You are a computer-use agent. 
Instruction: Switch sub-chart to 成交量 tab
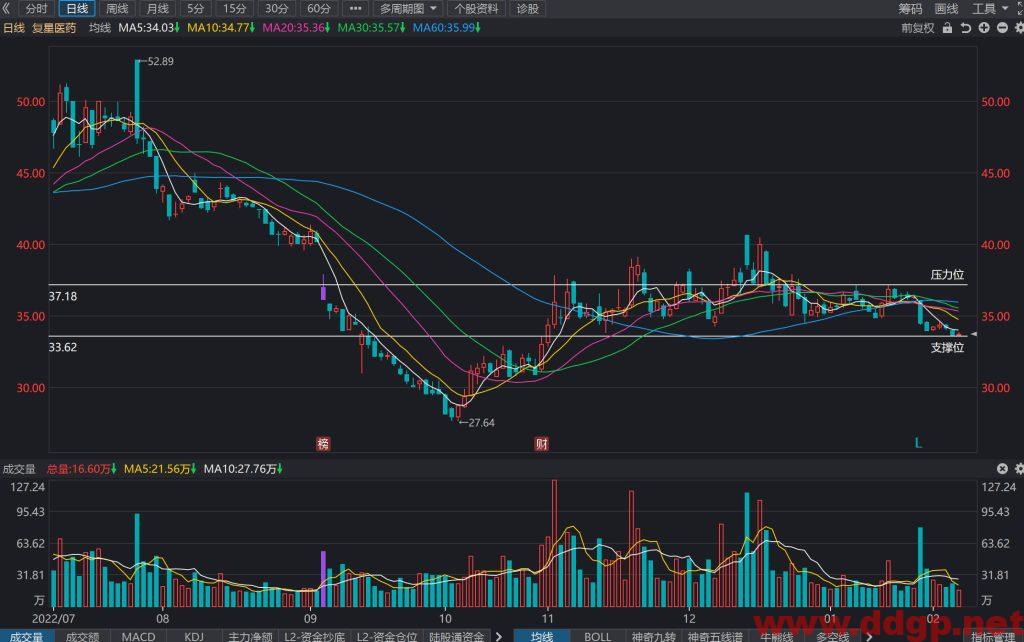(27, 636)
